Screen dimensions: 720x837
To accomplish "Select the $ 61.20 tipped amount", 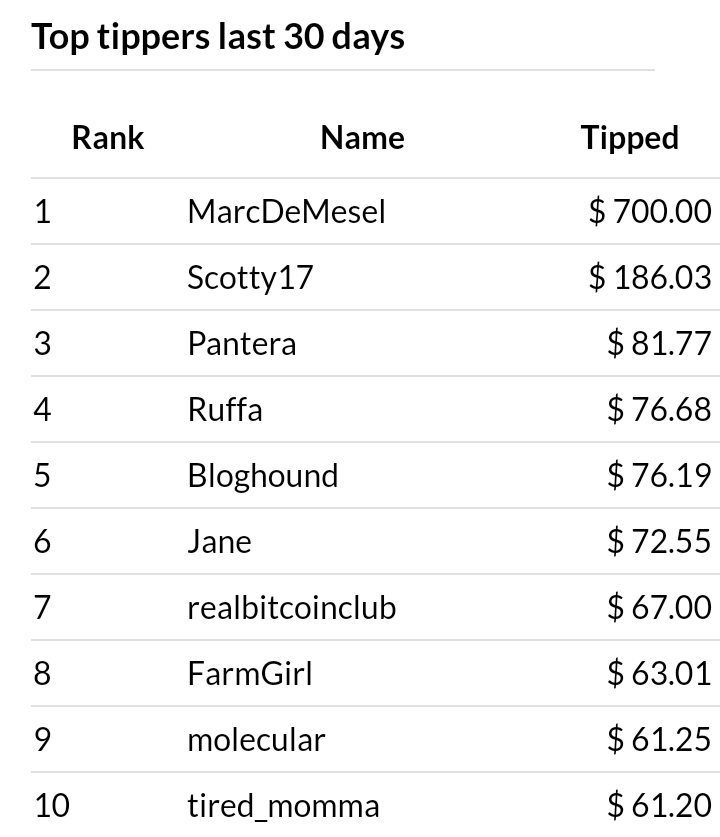I will click(x=659, y=806).
